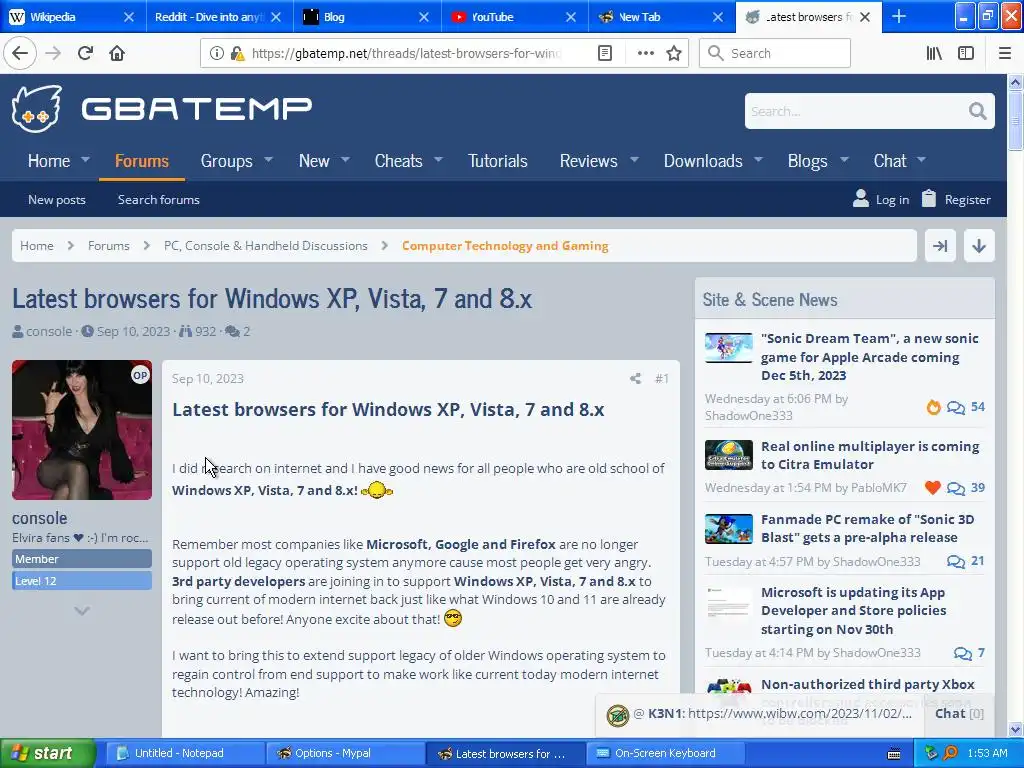This screenshot has width=1024, height=768.
Task: Switch to Options - Mypal taskbar item
Action: click(345, 753)
